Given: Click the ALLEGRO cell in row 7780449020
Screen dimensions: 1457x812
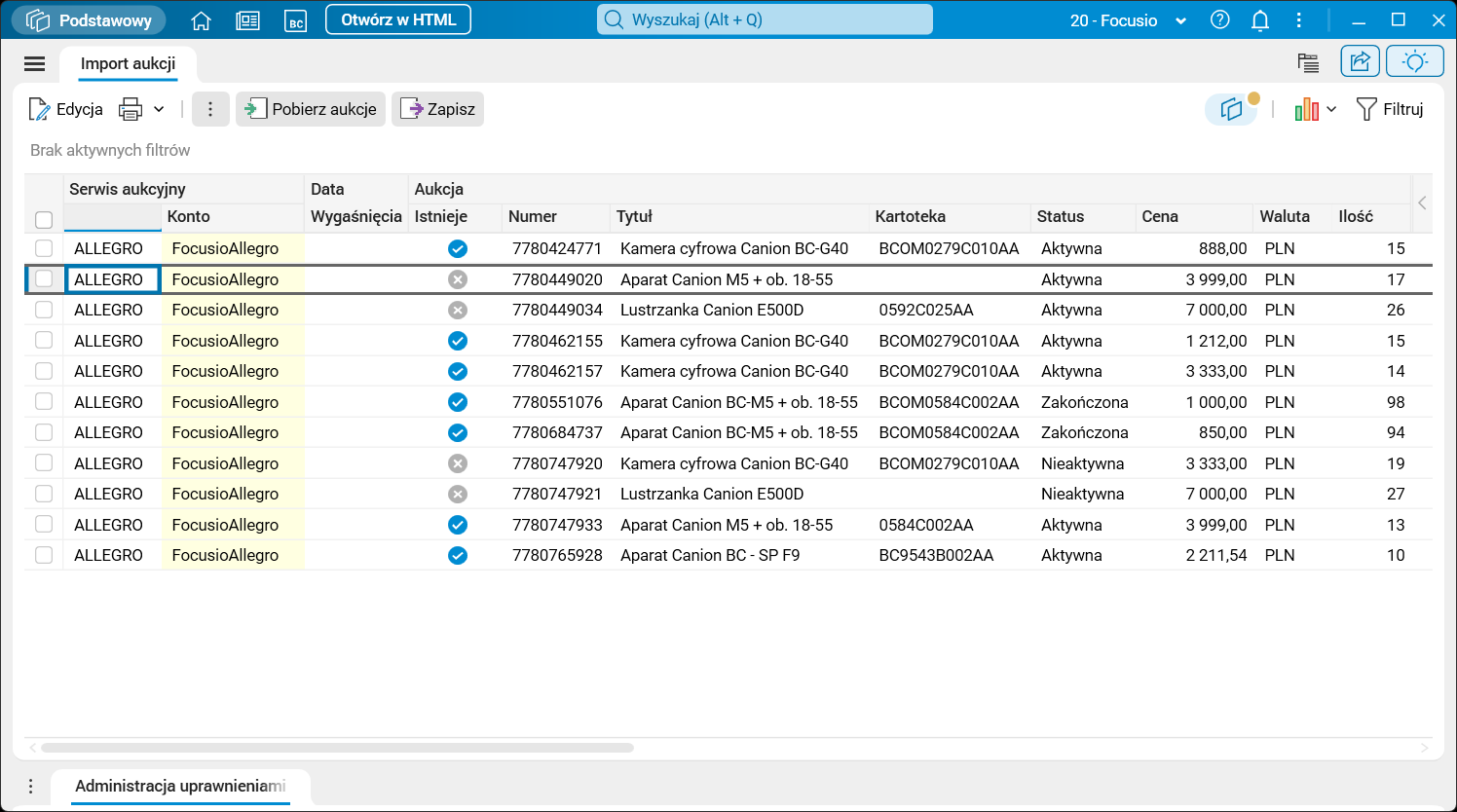Looking at the screenshot, I should click(x=112, y=279).
